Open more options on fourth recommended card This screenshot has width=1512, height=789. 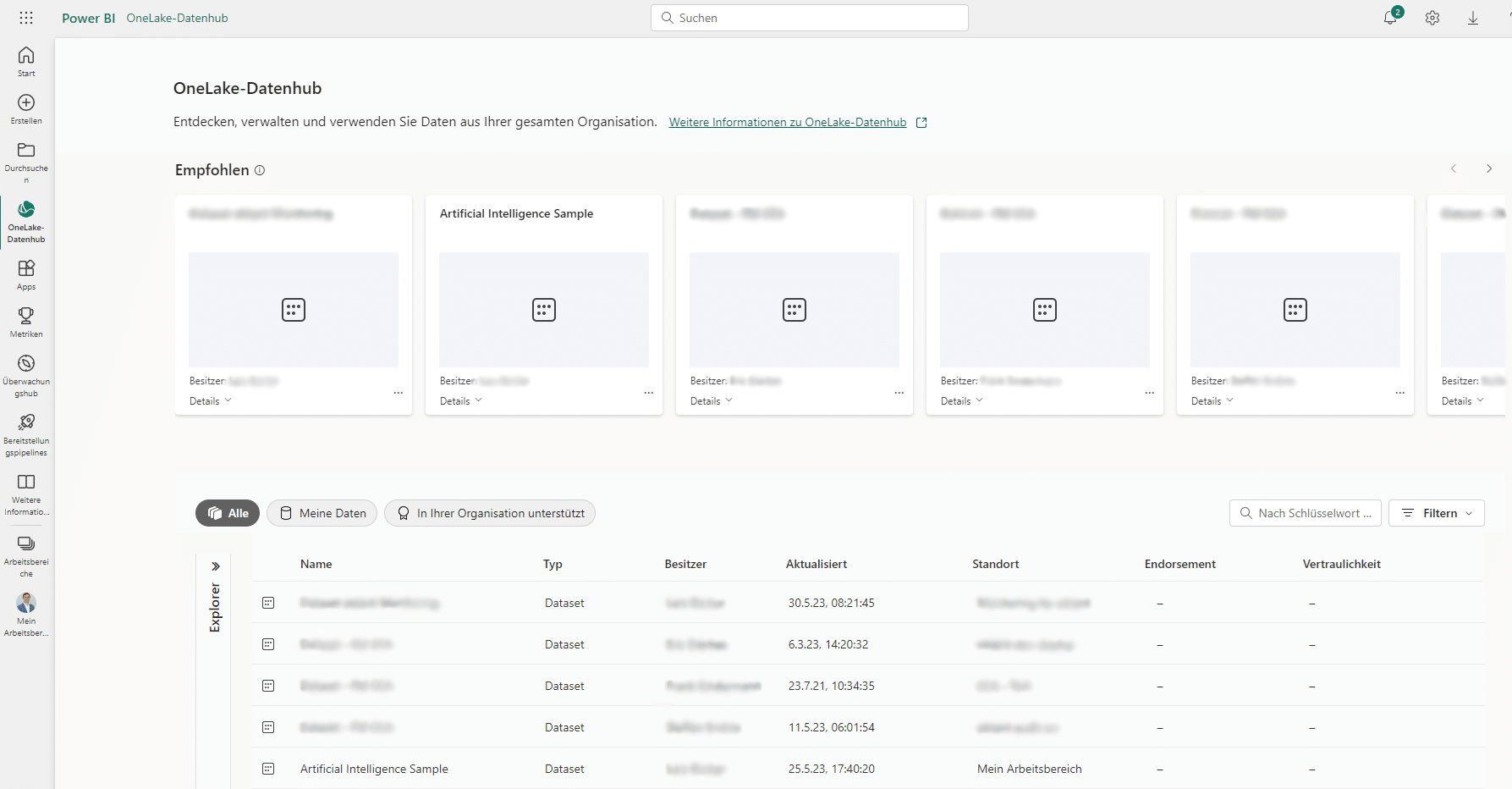tap(1150, 393)
